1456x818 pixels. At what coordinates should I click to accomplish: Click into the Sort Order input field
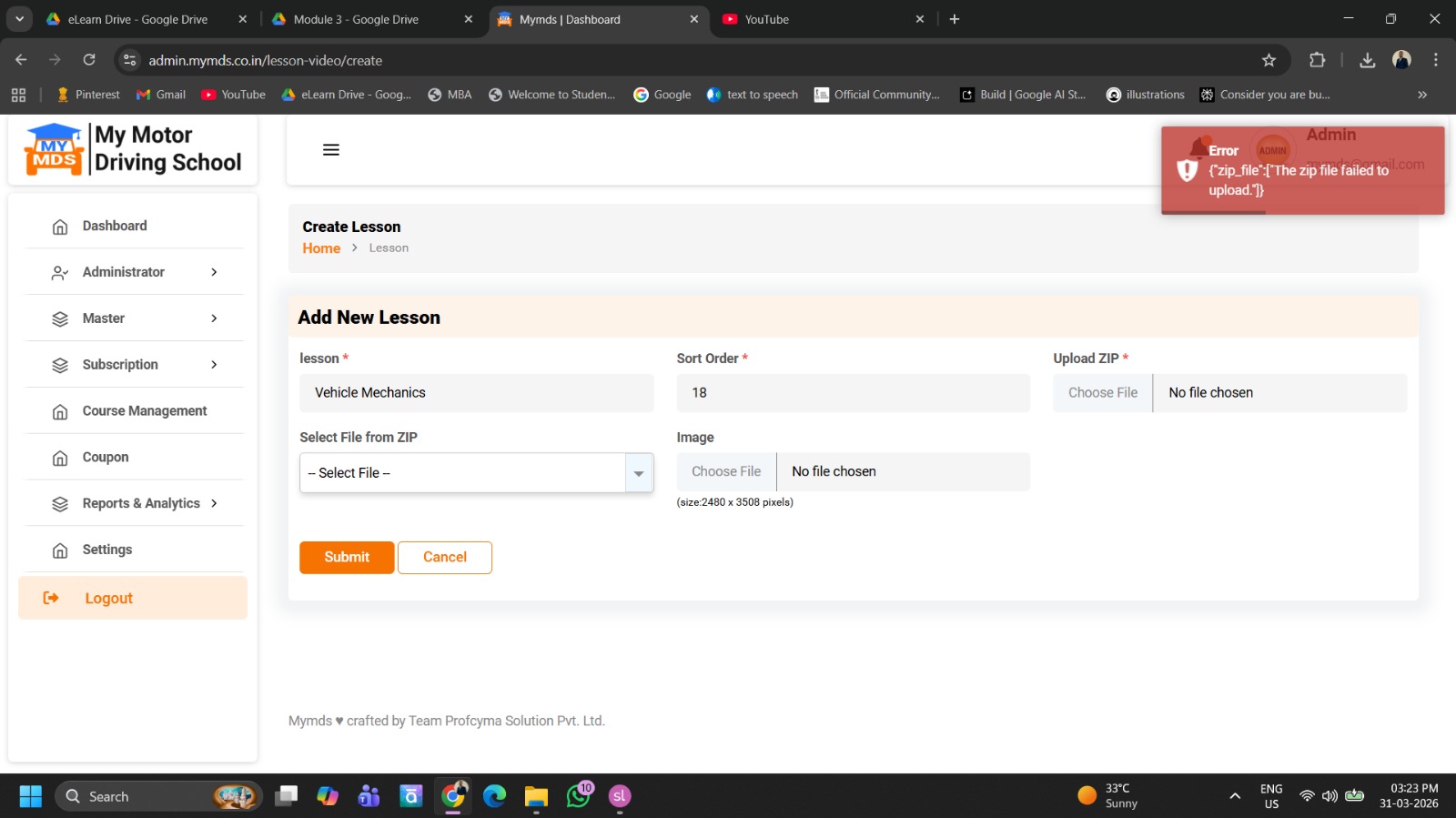point(853,393)
